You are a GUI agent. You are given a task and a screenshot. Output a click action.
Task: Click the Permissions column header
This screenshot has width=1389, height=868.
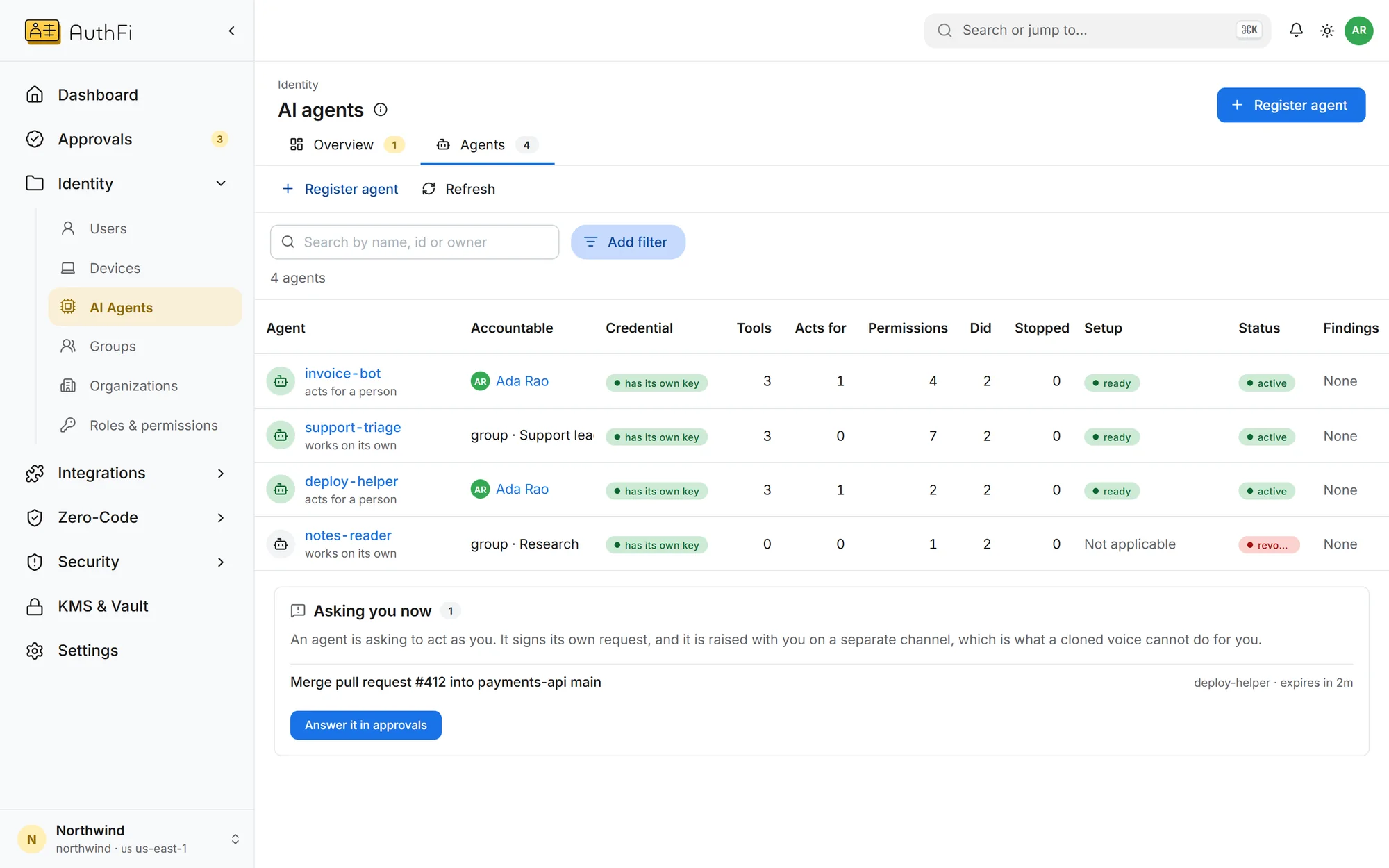pos(908,328)
